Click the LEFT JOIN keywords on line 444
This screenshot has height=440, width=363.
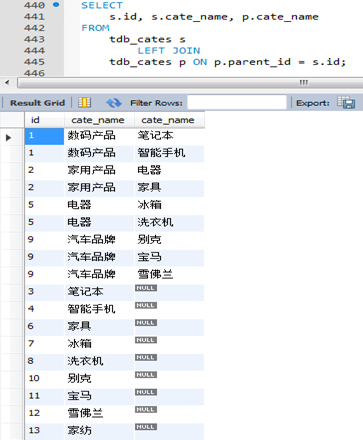pos(169,51)
